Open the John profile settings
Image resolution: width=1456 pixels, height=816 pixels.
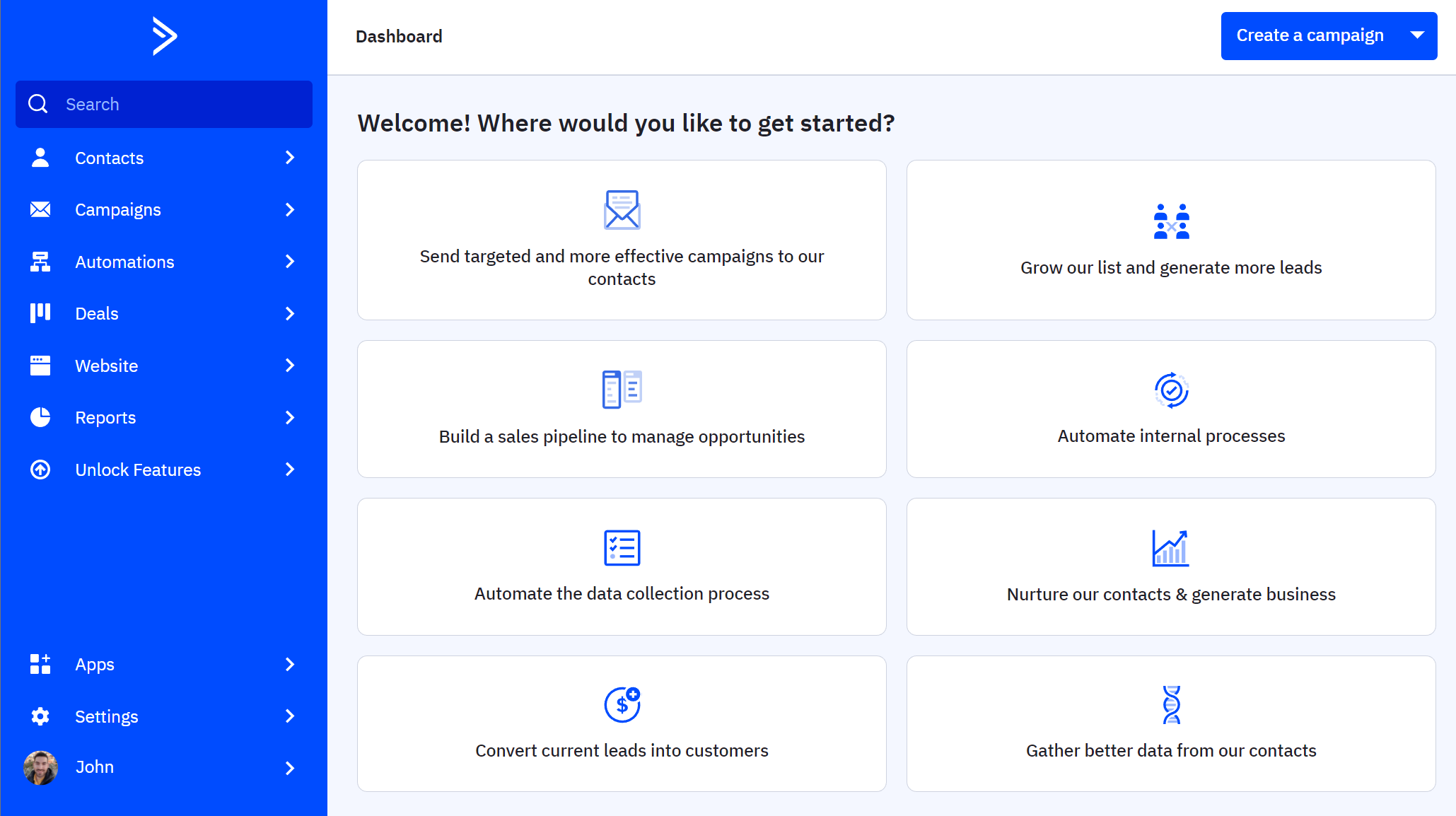coord(163,766)
